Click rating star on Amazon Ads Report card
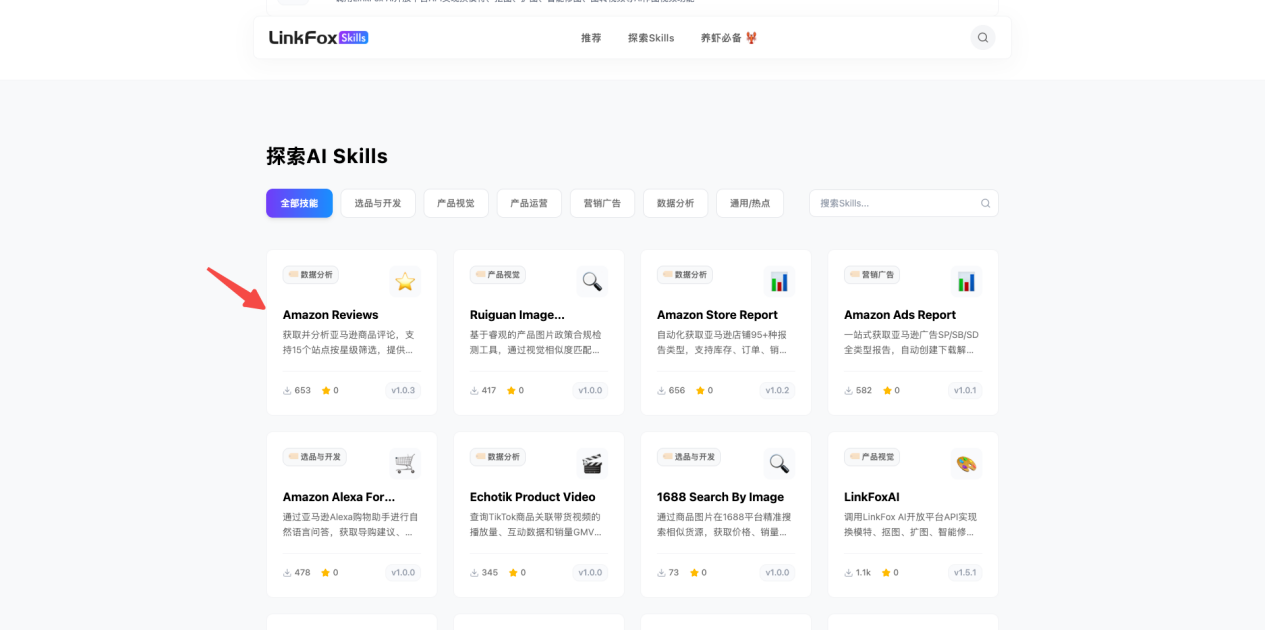 pos(887,391)
